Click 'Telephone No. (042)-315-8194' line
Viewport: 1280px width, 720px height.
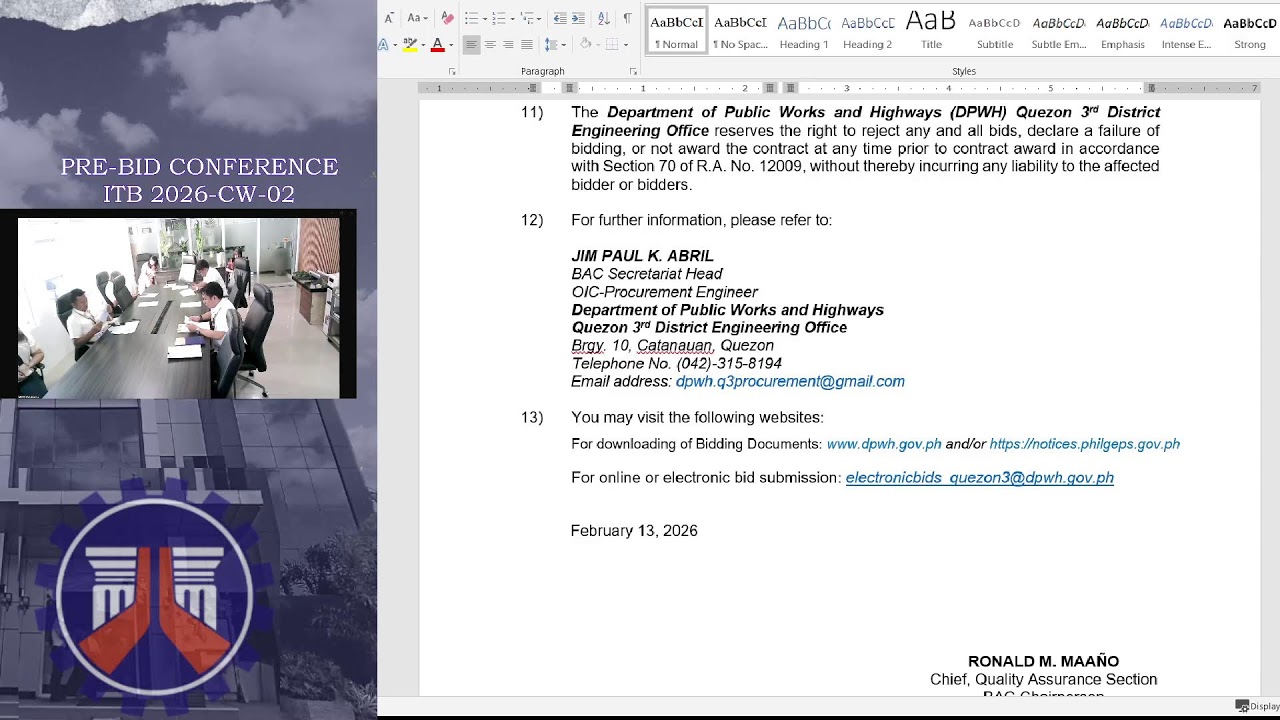tap(677, 364)
